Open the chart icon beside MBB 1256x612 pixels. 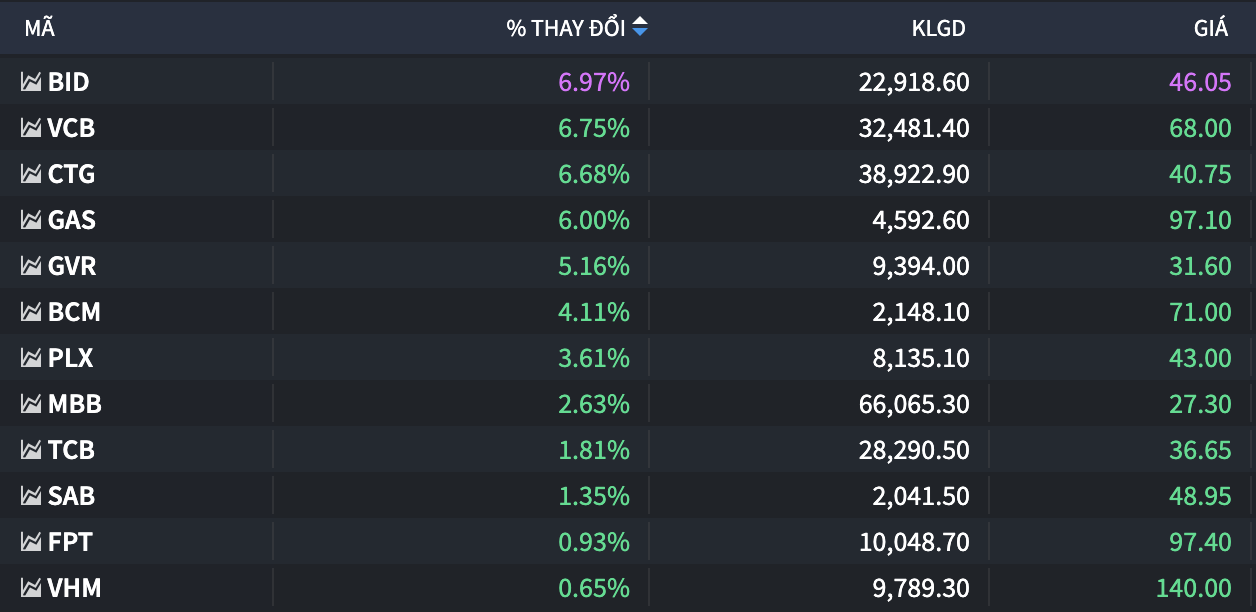tap(31, 404)
